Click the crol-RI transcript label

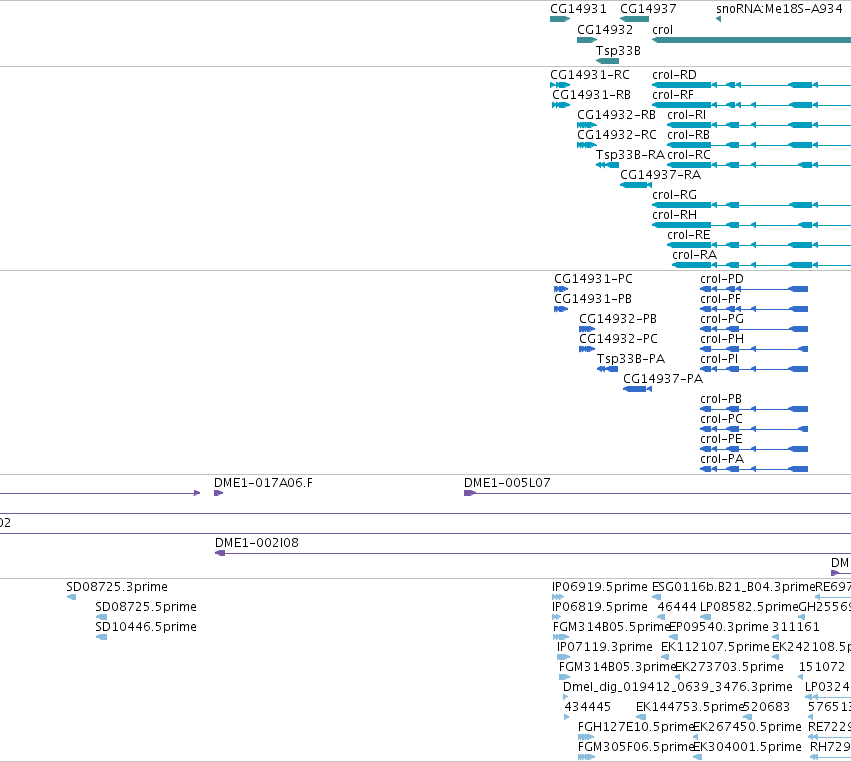coord(687,115)
